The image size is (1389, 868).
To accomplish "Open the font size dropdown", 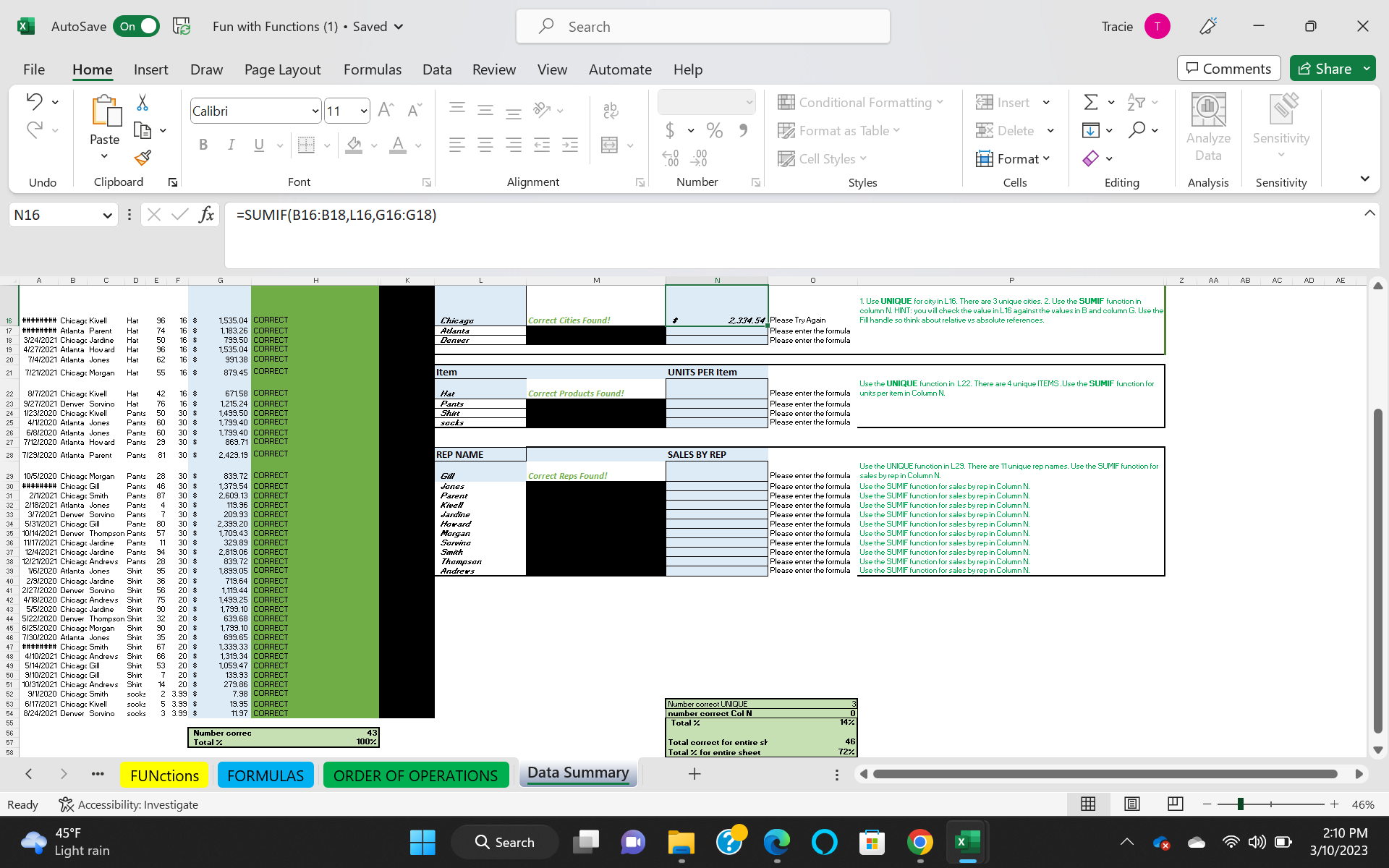I will coord(363,110).
